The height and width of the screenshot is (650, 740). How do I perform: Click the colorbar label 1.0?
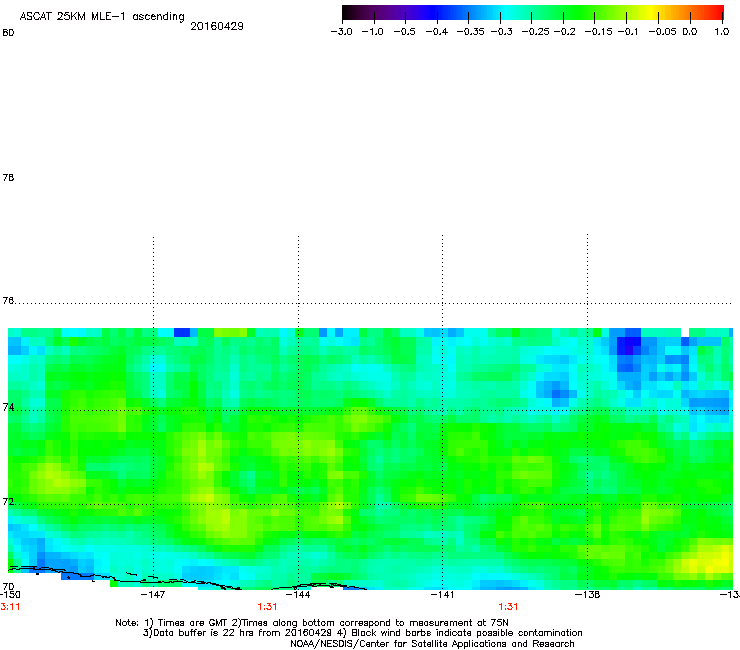(722, 32)
